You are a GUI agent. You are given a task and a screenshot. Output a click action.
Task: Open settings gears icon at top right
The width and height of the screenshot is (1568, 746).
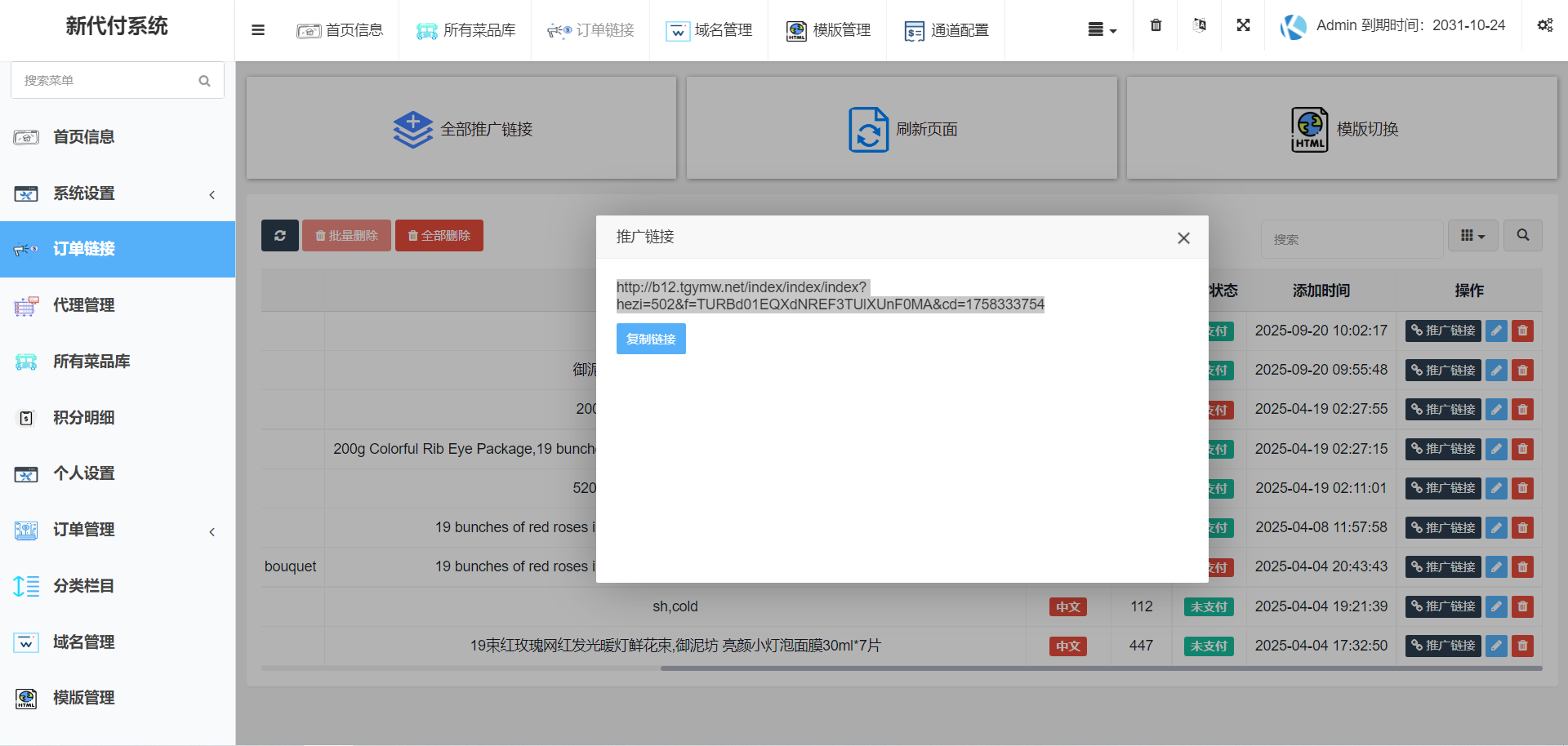1544,25
